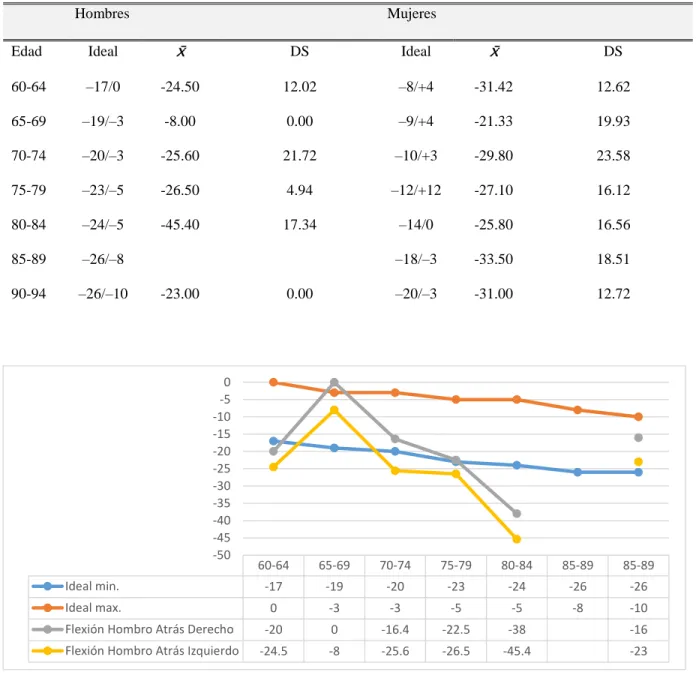696x675 pixels.
Task: Click women's DS value '18.51'
Action: pos(613,259)
